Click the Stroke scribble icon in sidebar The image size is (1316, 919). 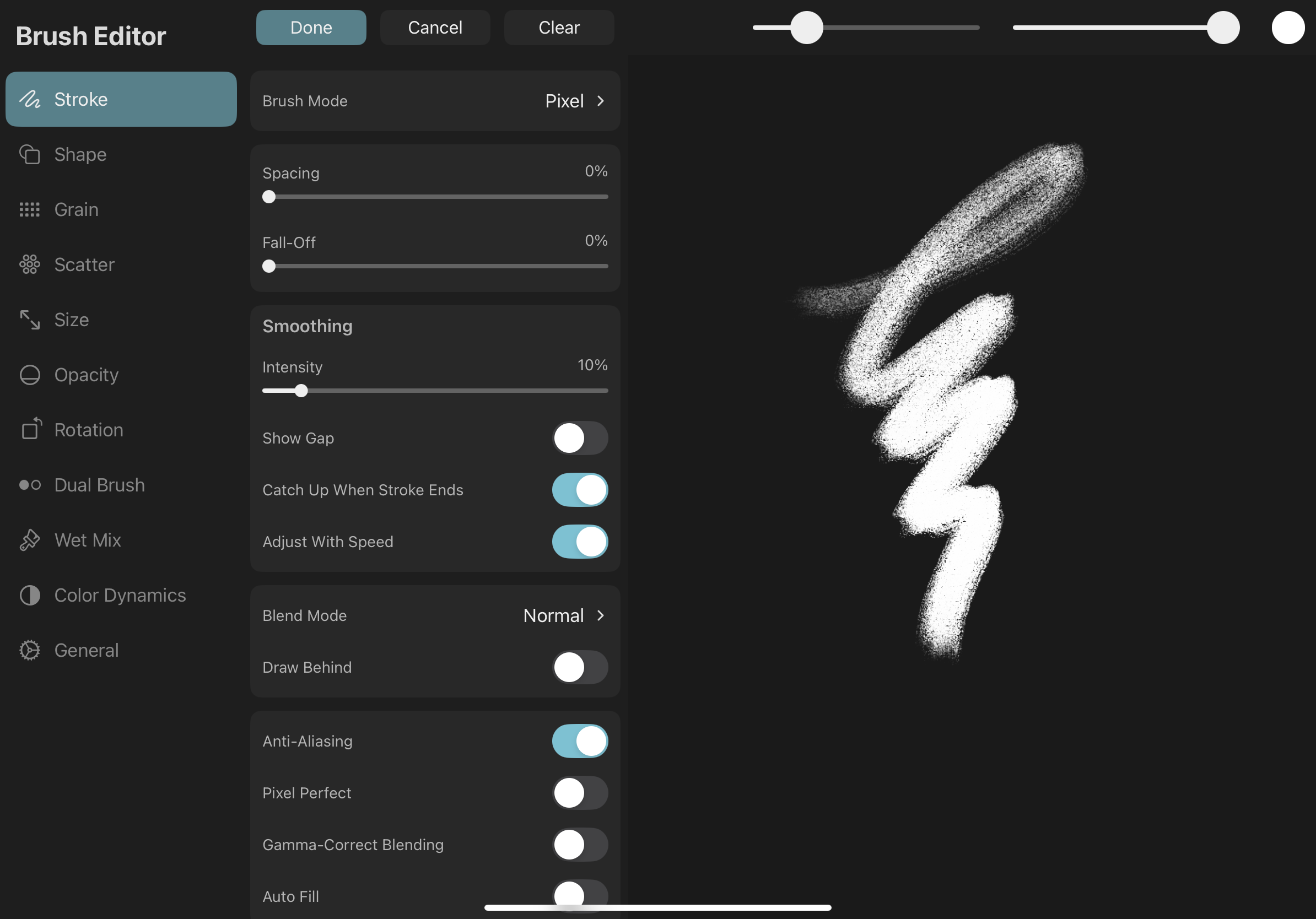30,99
